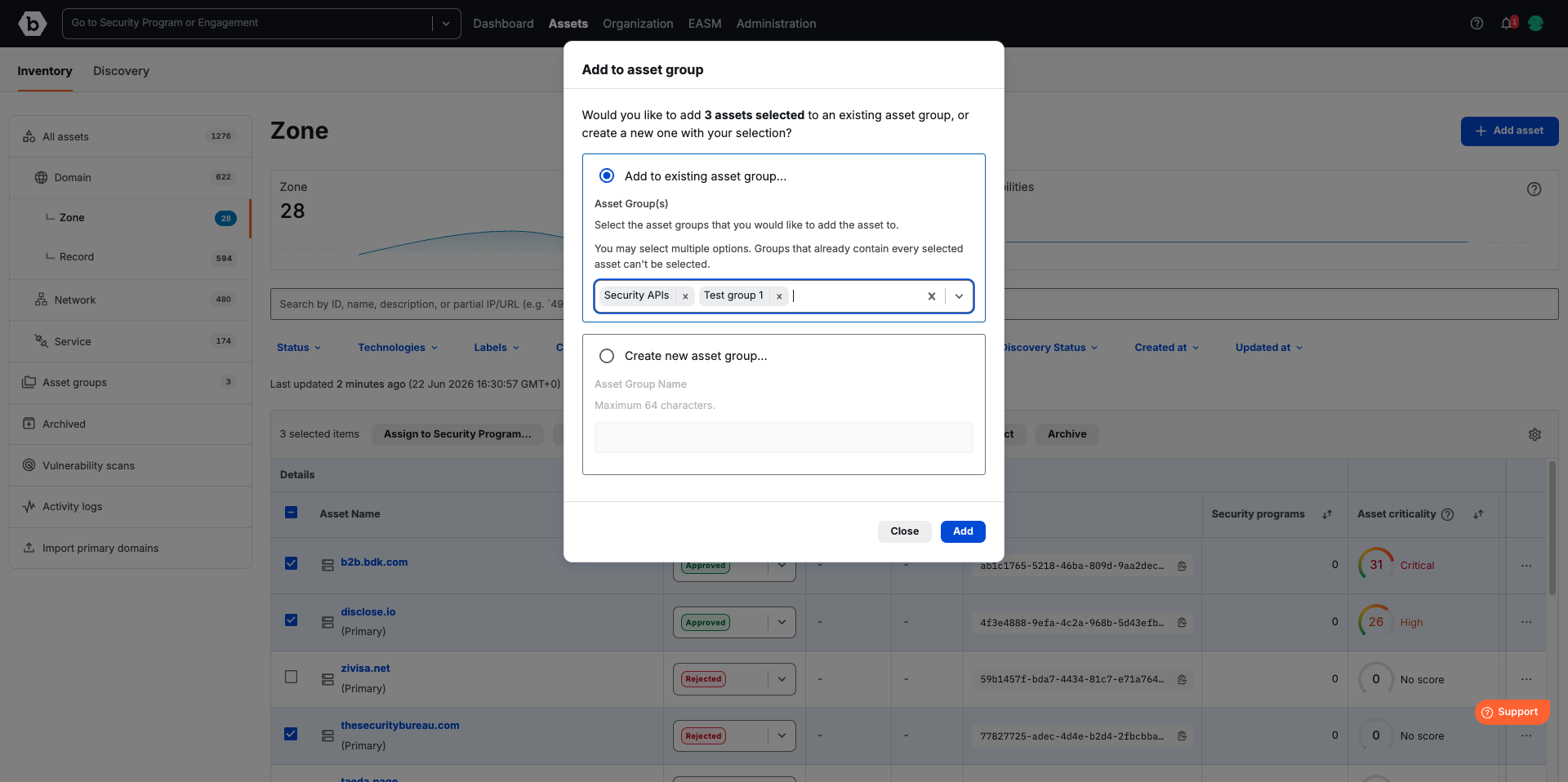The height and width of the screenshot is (782, 1568).
Task: Open more actions for zivisa.net row
Action: [x=1526, y=679]
